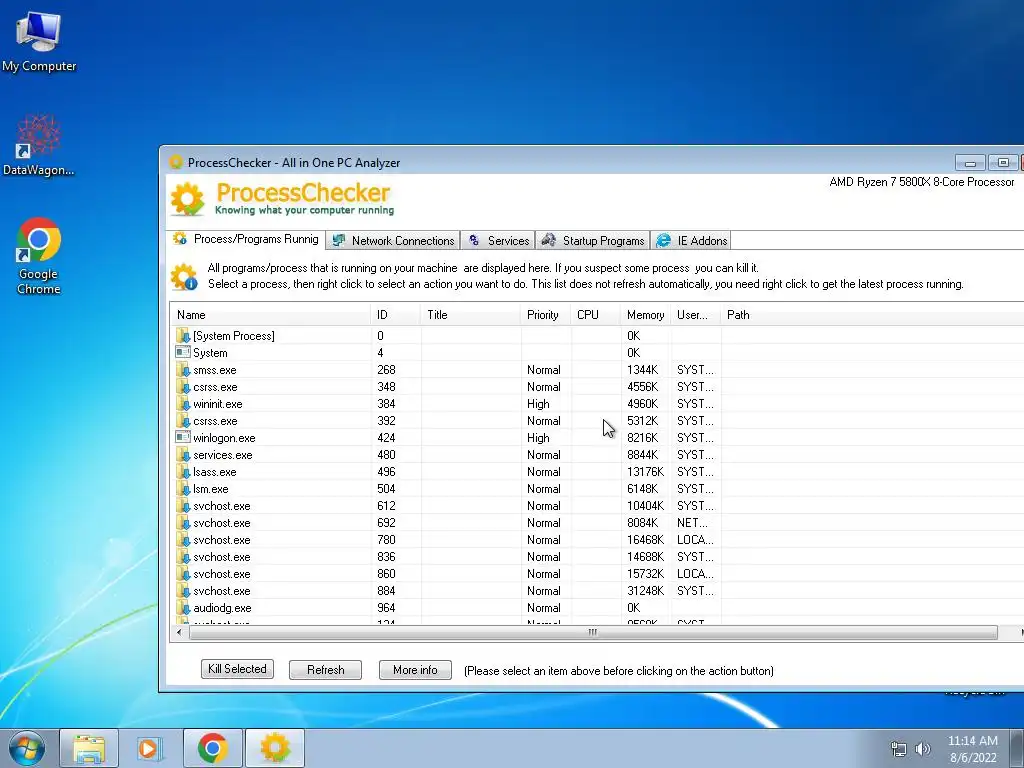Select the svchost.exe row with ID 884

(596, 590)
